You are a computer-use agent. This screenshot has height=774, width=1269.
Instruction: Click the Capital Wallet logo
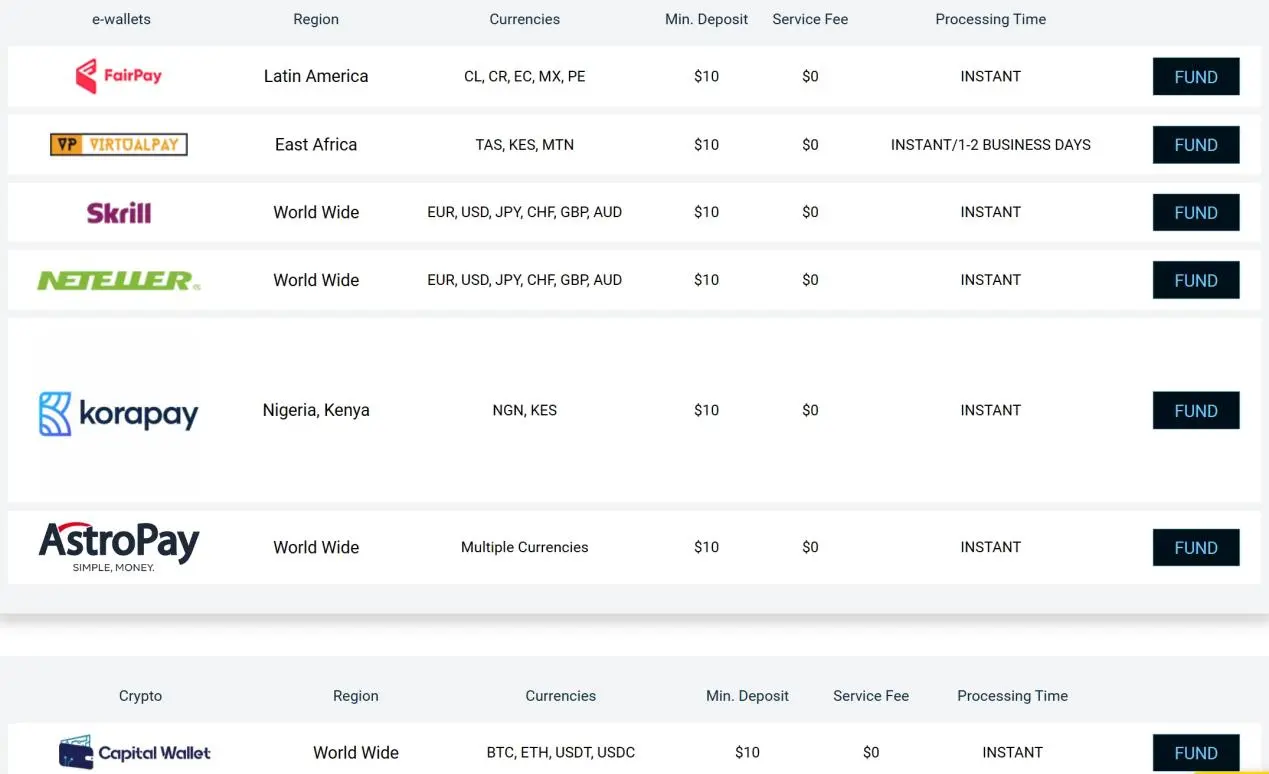(x=135, y=753)
